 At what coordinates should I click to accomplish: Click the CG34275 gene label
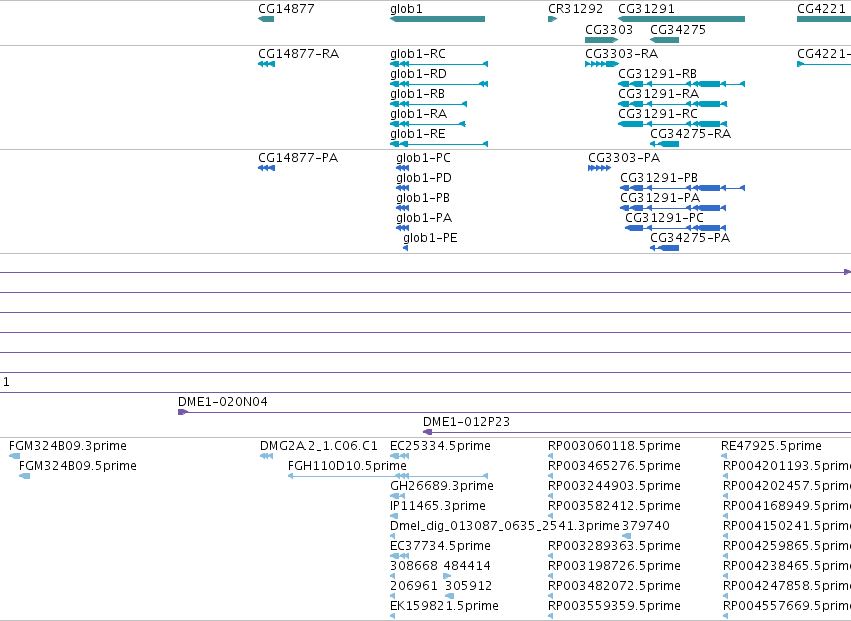(x=678, y=29)
